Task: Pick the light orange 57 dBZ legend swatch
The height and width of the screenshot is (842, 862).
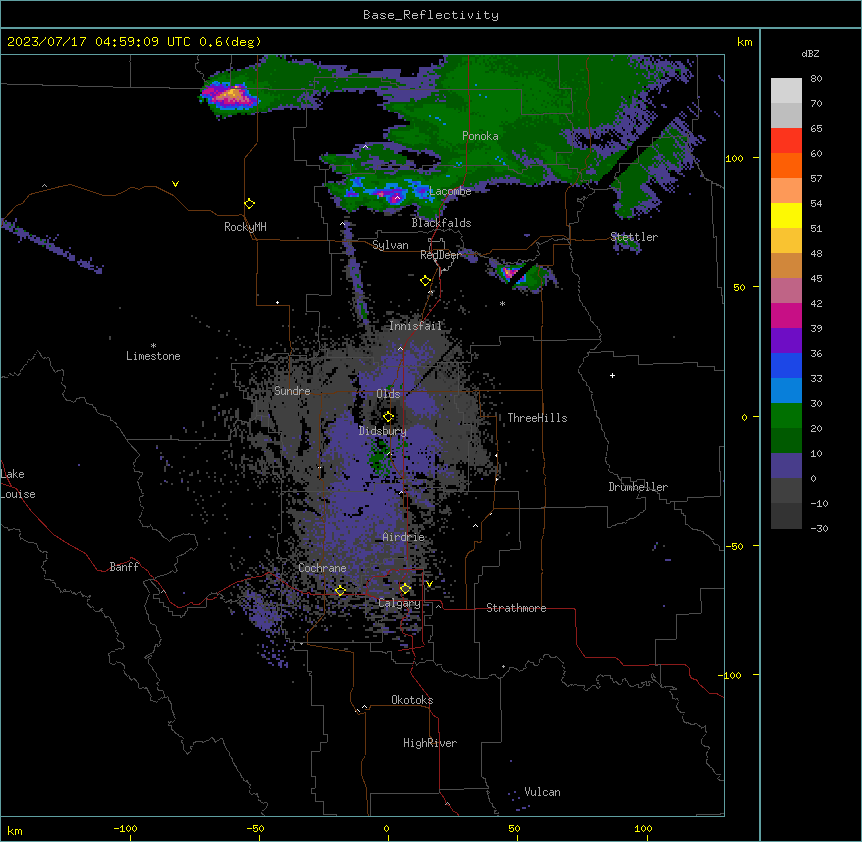Action: click(786, 190)
